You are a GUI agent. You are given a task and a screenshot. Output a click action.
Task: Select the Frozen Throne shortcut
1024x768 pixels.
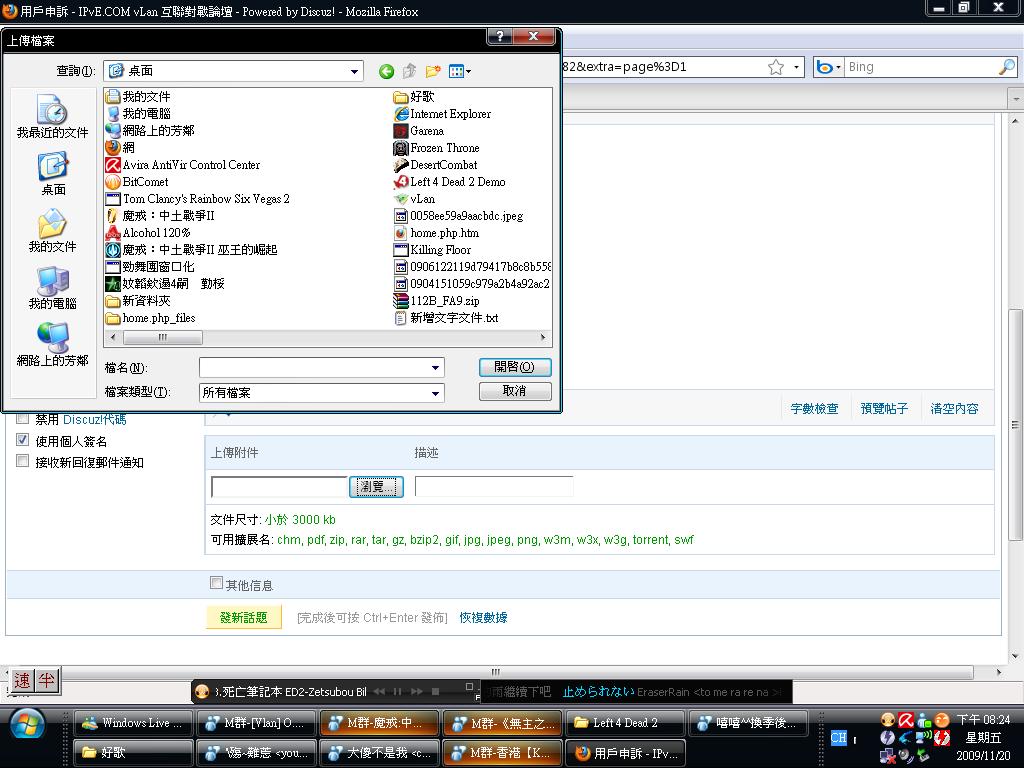coord(437,148)
